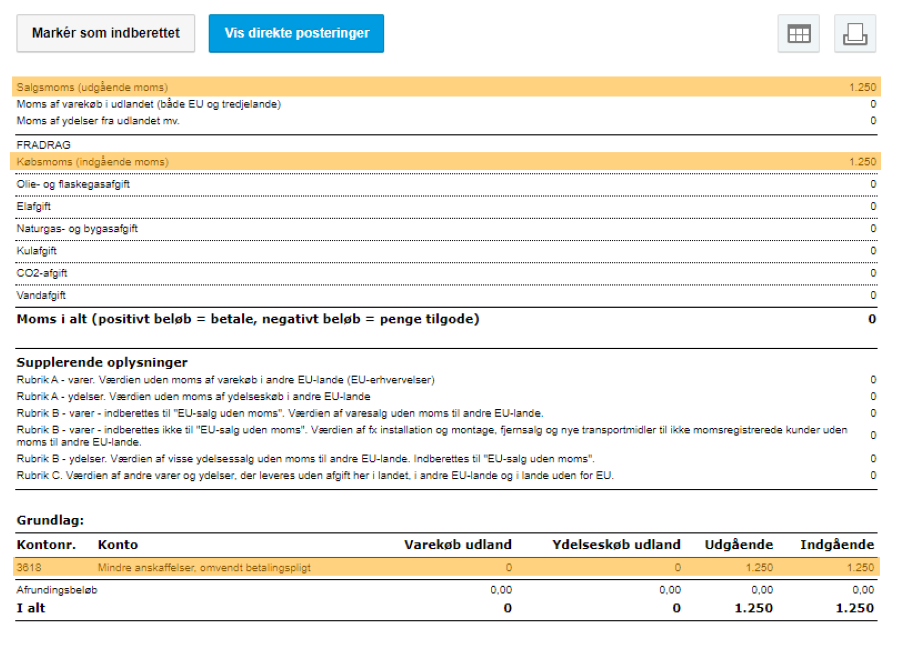Open the Salgsmoms (udgående moms) row
Screen dimensions: 900x656
click(93, 87)
